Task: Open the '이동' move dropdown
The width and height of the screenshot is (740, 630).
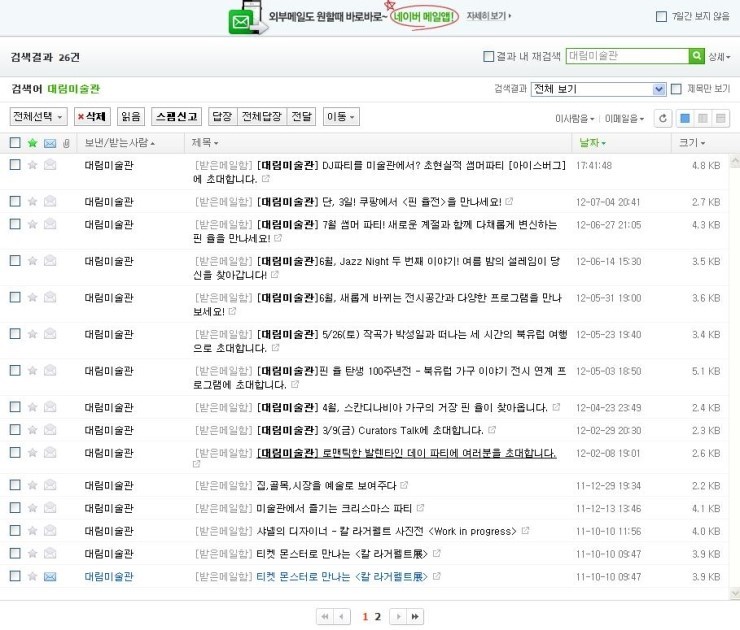Action: tap(341, 117)
